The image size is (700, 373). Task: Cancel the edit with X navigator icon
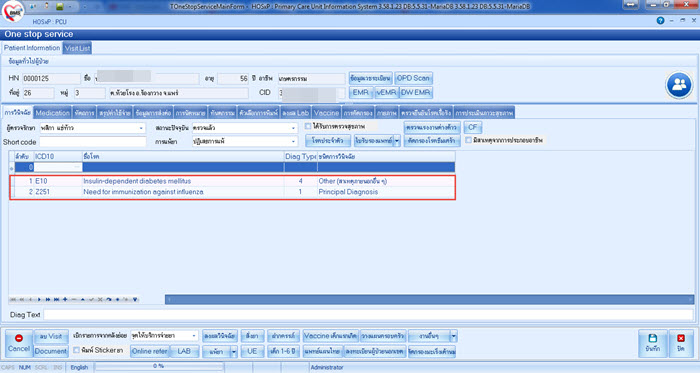coord(100,299)
